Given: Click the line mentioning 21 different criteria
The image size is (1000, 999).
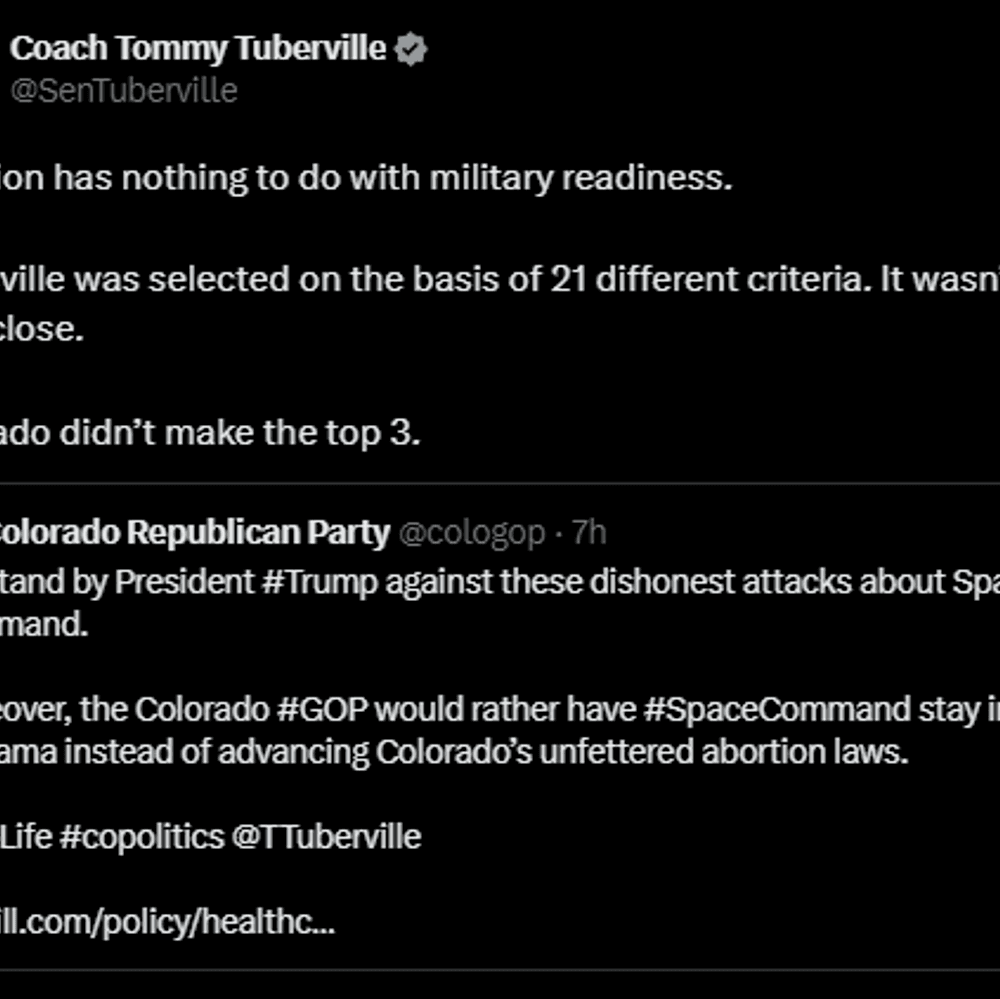Looking at the screenshot, I should coord(500,279).
